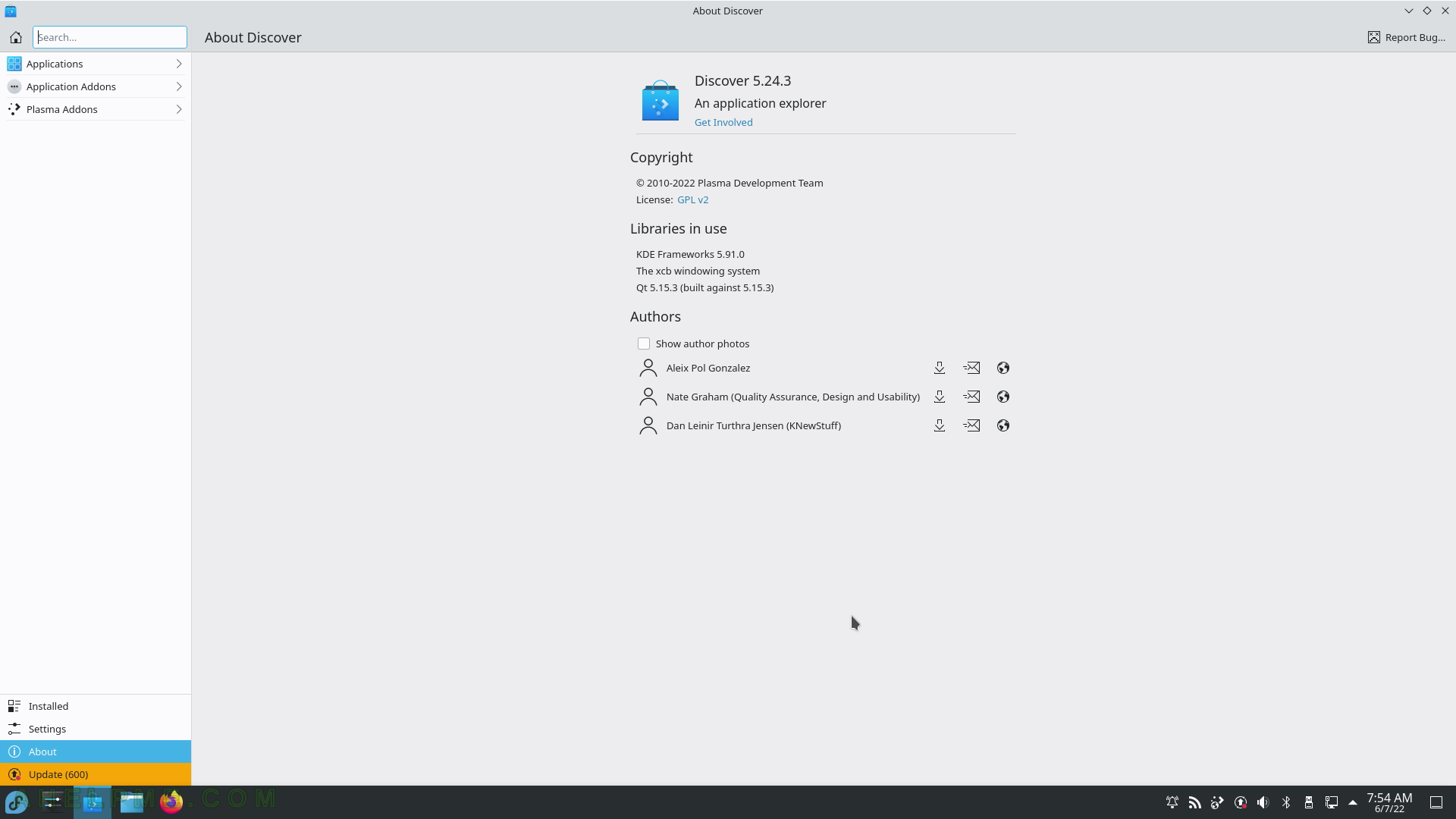Image resolution: width=1456 pixels, height=819 pixels.
Task: Send email to Dan Leinir Turthra Jensen
Action: click(971, 425)
